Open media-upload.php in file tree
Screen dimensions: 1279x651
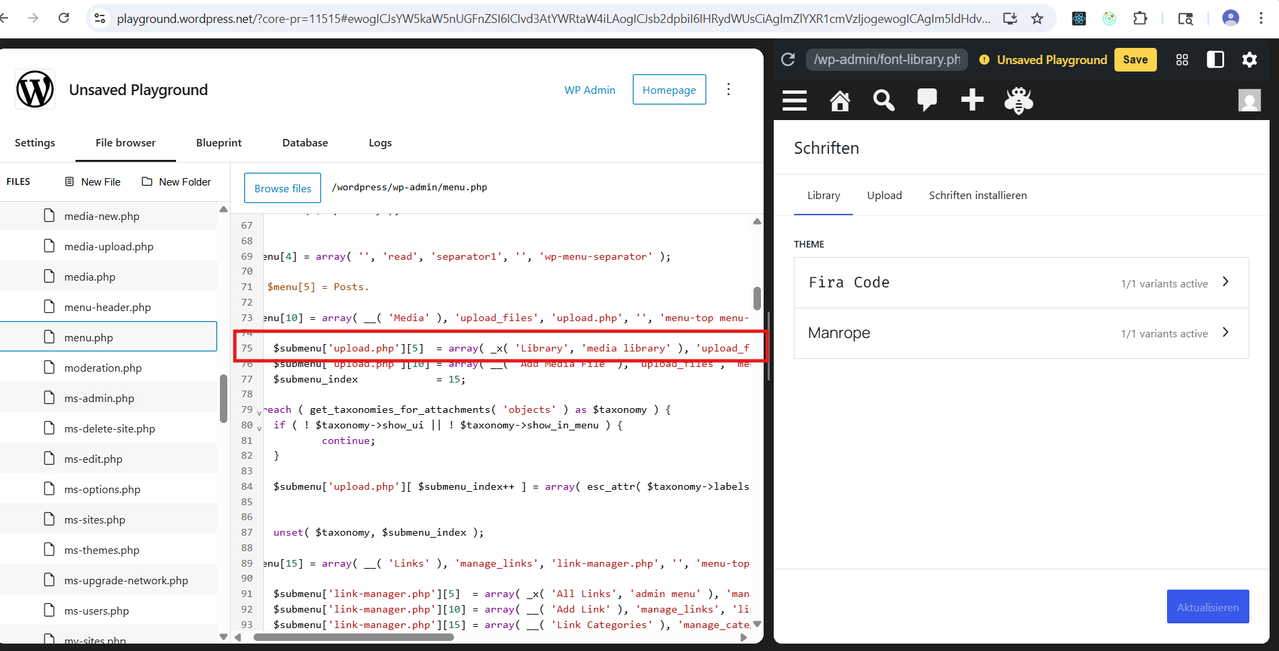click(108, 246)
